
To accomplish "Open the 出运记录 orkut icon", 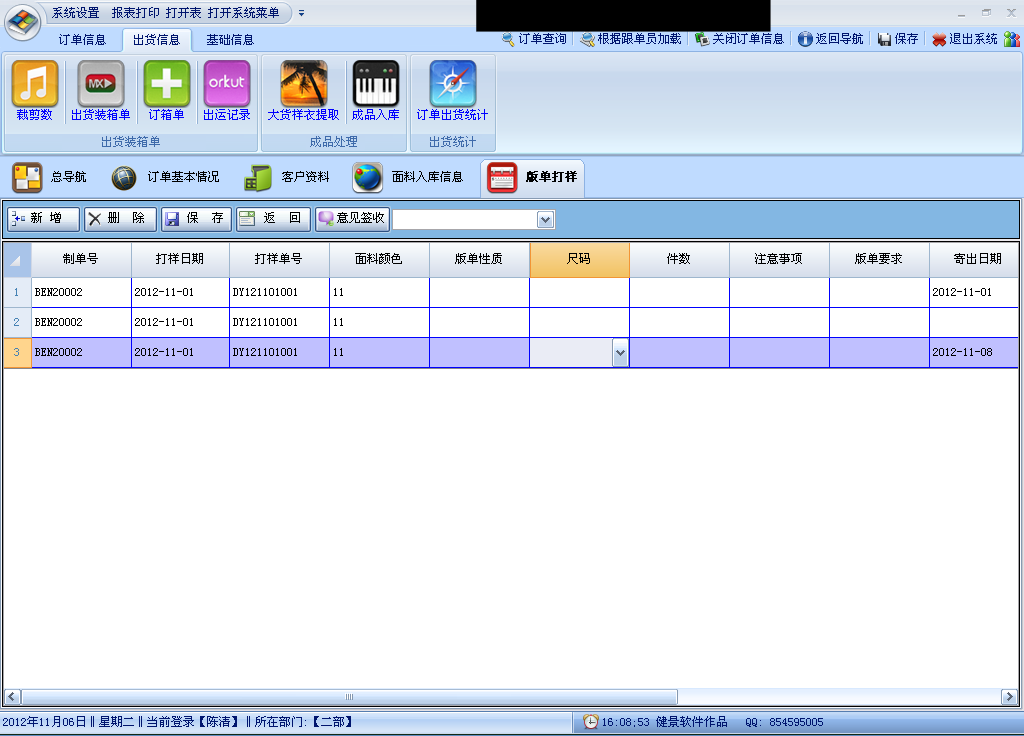I will (227, 84).
